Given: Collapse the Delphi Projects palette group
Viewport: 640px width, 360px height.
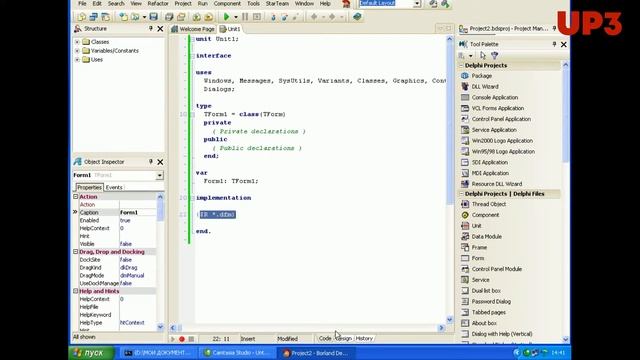Looking at the screenshot, I should click(x=462, y=65).
